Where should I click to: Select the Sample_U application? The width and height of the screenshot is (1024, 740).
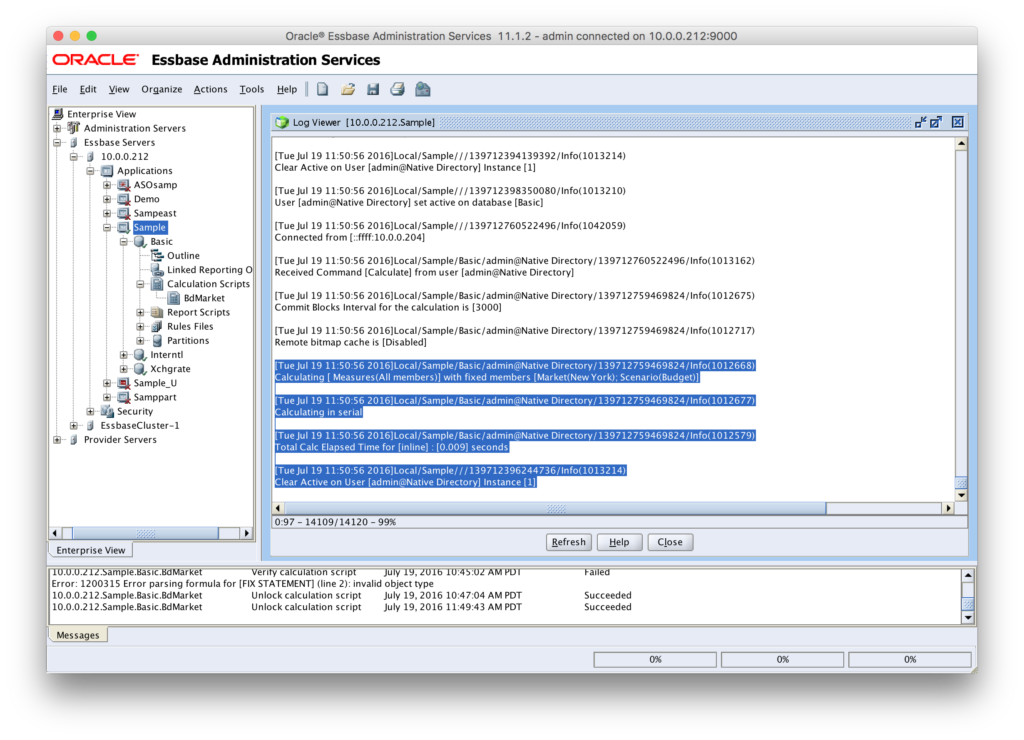coord(155,383)
